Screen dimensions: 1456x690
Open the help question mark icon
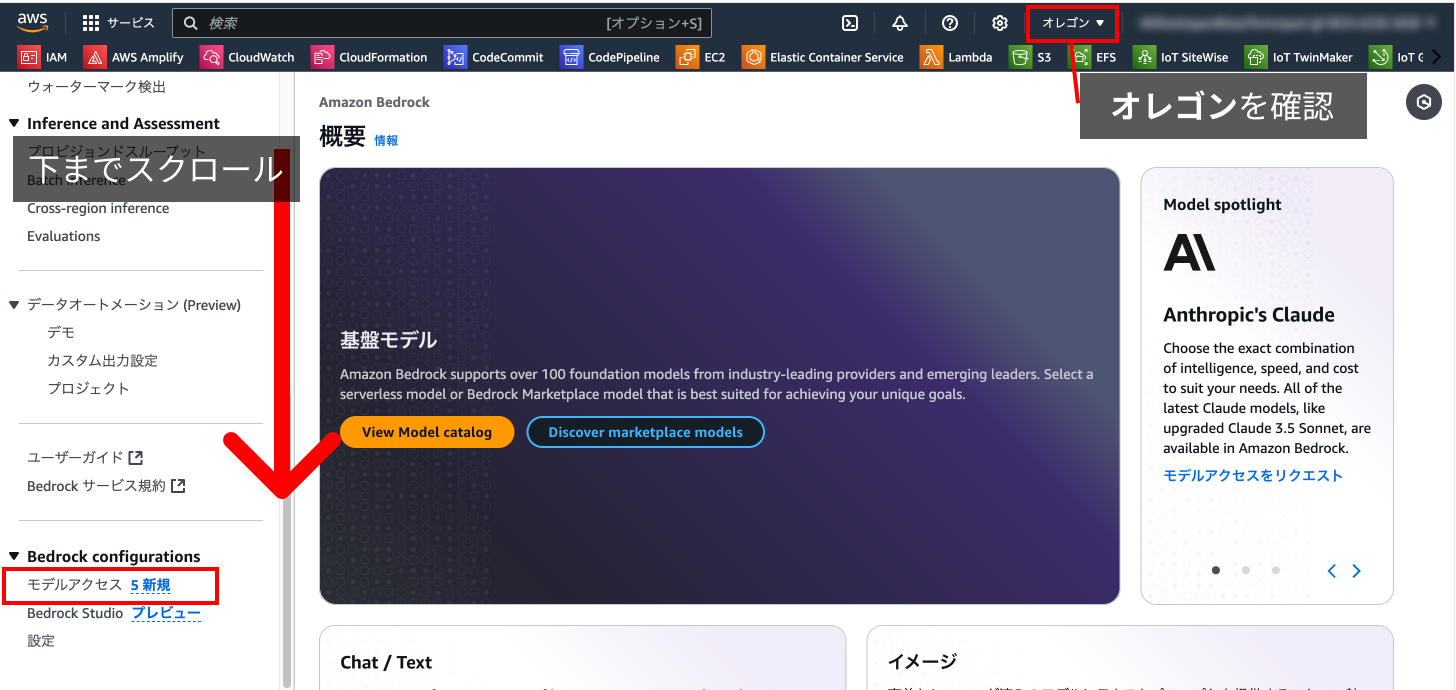tap(950, 23)
